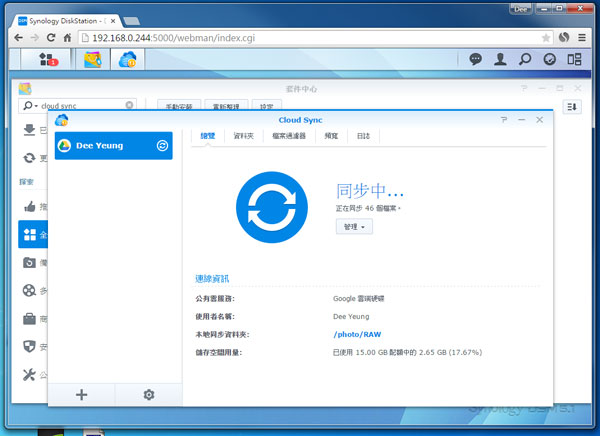Open Cloud Sync settings gear icon
The height and width of the screenshot is (436, 600).
pyautogui.click(x=148, y=395)
